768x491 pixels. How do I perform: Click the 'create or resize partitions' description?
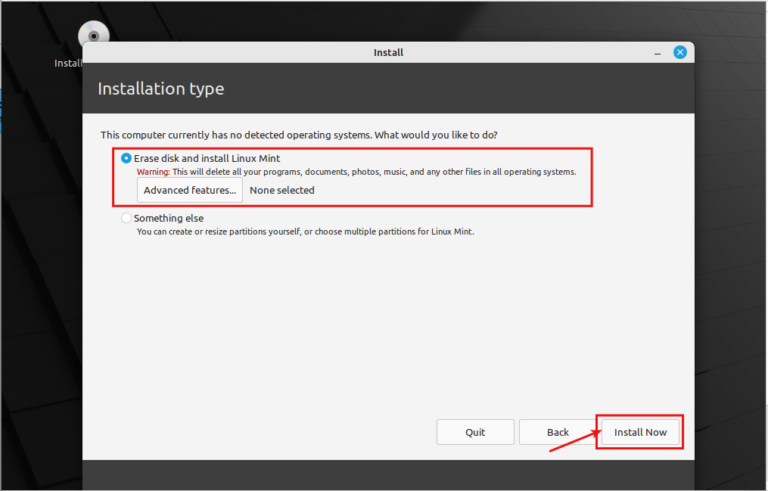tap(305, 231)
